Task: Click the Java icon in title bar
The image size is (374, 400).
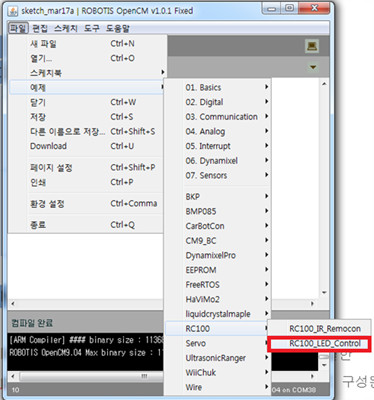Action: click(x=13, y=11)
